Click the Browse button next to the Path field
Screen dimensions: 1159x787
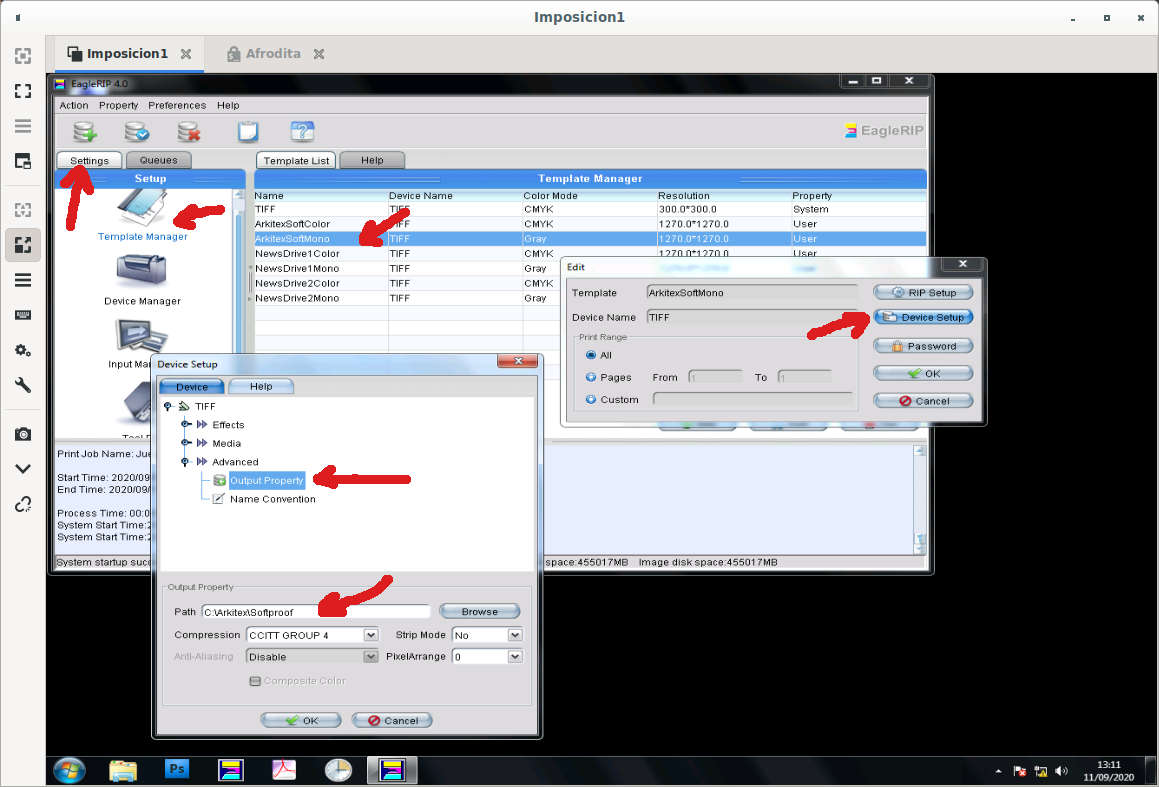480,611
